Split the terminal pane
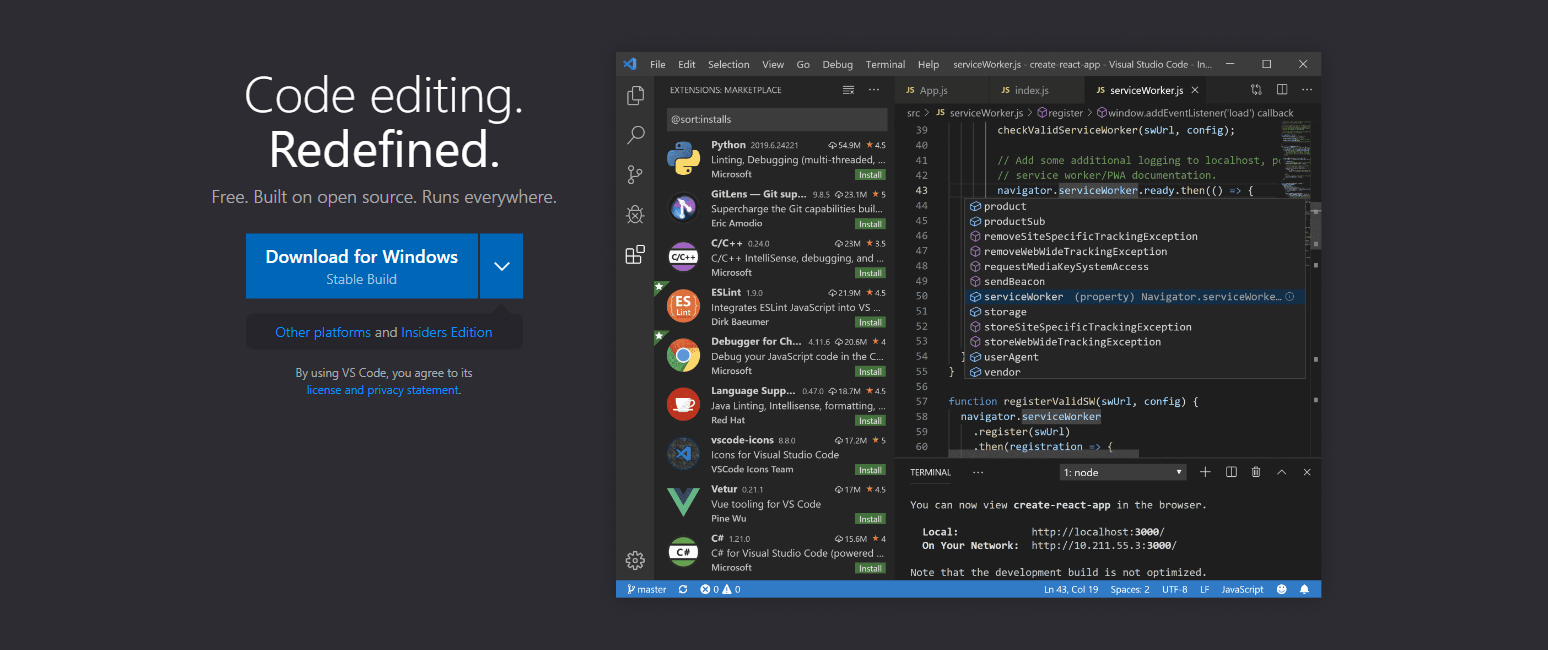 click(x=1231, y=472)
